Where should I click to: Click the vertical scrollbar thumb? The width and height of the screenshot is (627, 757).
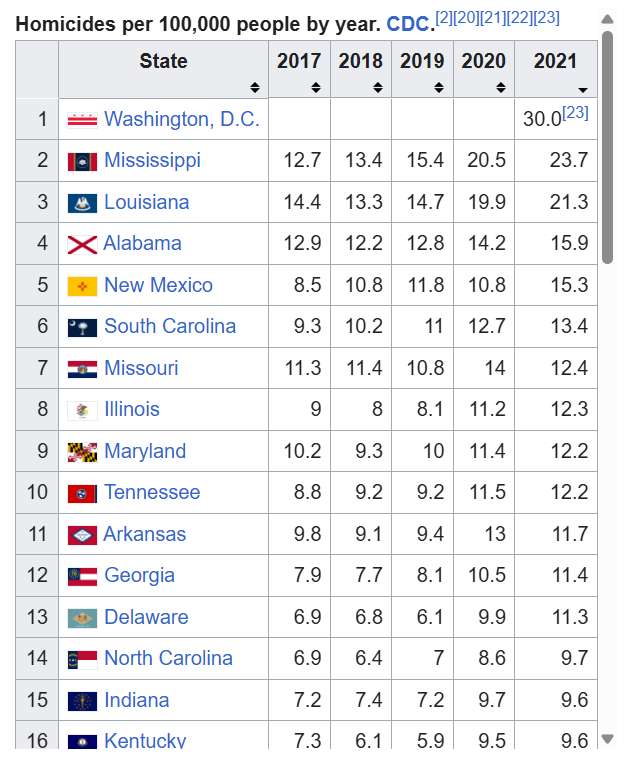click(x=607, y=145)
